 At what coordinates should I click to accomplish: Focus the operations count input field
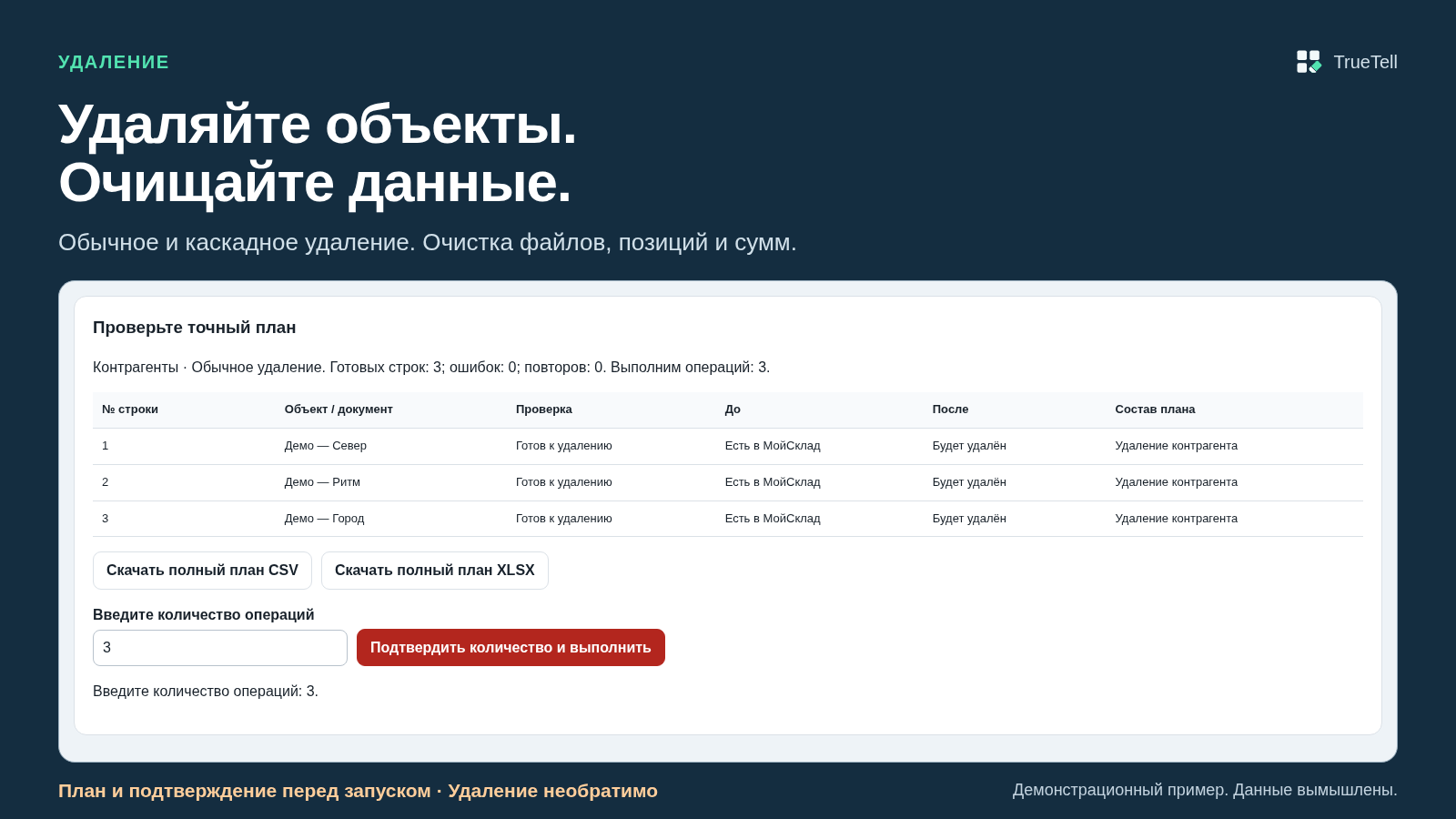point(220,648)
